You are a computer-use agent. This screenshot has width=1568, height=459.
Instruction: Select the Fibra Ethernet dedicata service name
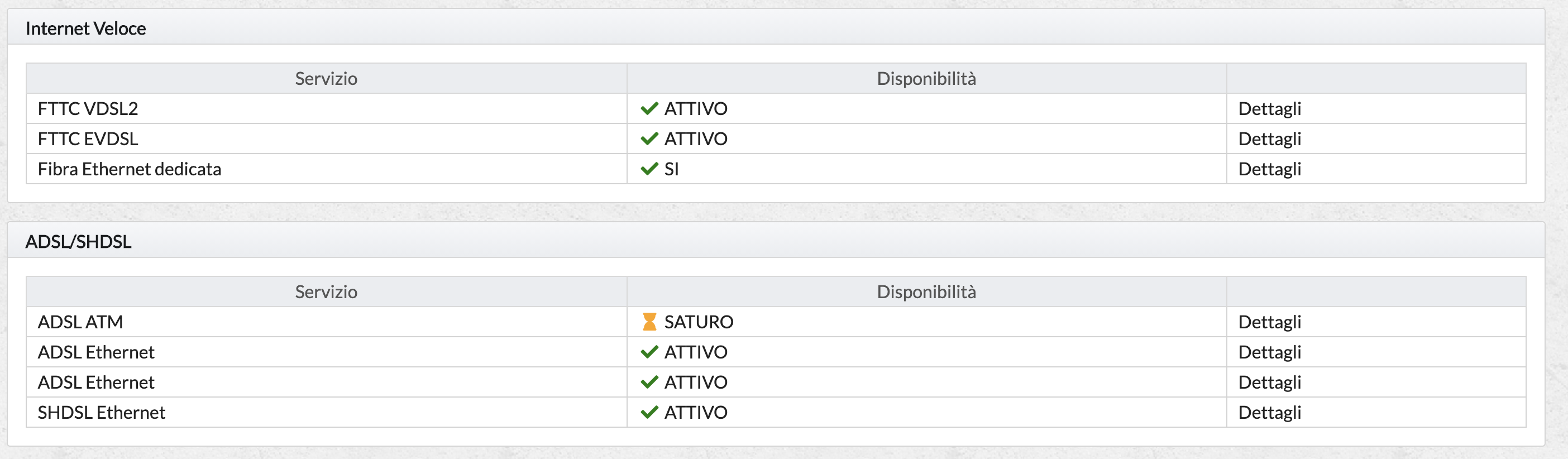pyautogui.click(x=130, y=169)
